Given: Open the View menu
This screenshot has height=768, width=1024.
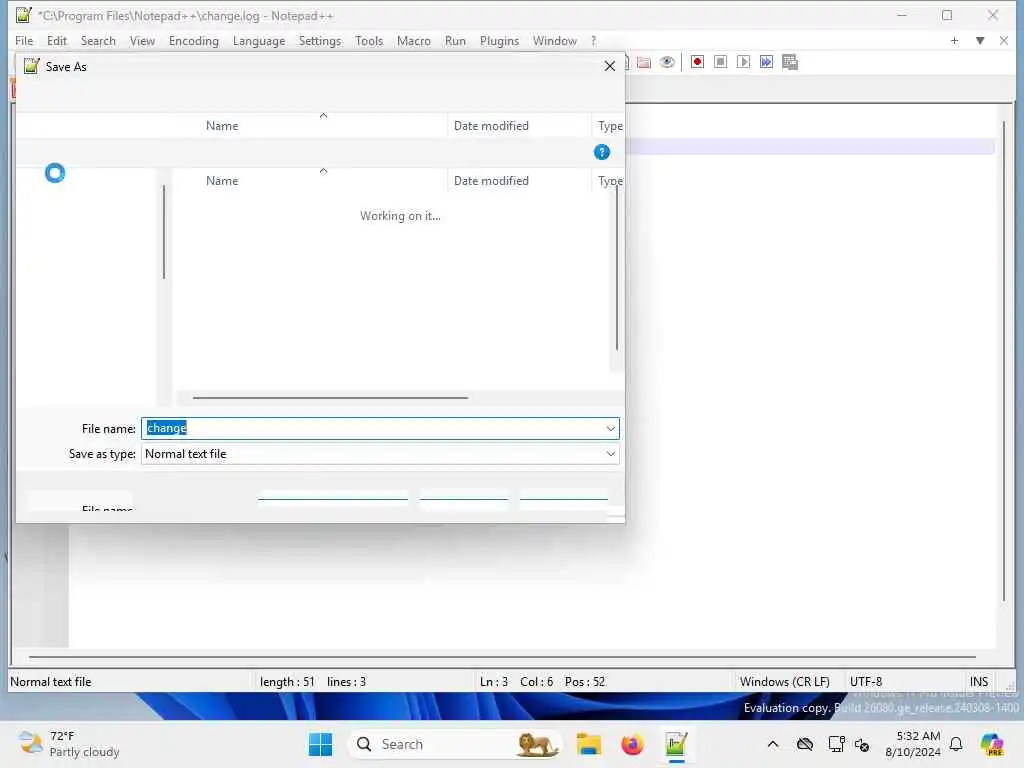Looking at the screenshot, I should coord(142,40).
